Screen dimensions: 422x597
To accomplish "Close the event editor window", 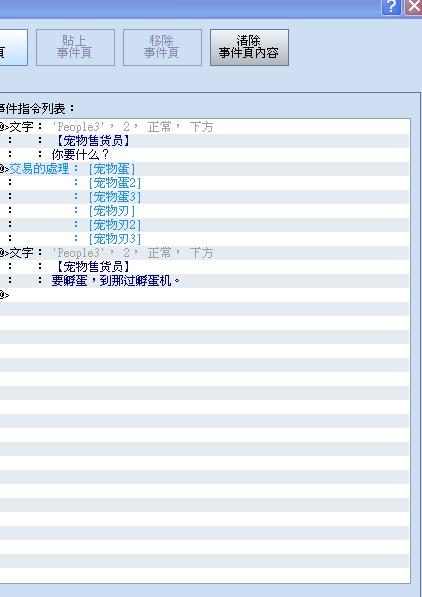I will tap(414, 7).
